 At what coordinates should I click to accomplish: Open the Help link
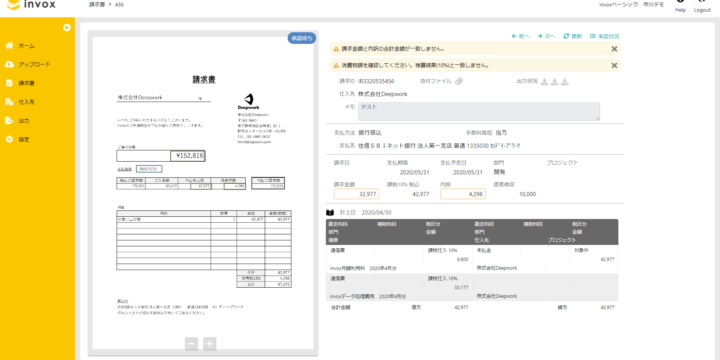click(x=680, y=7)
